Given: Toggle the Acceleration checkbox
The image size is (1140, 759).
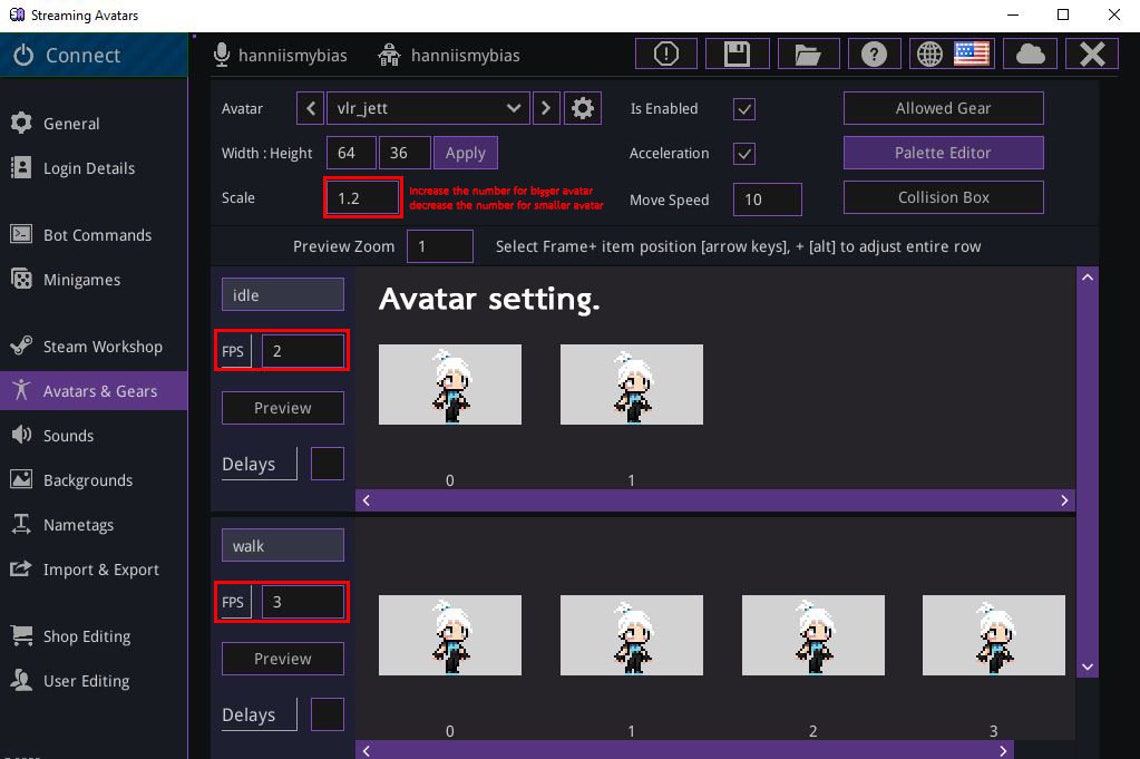Looking at the screenshot, I should pyautogui.click(x=744, y=153).
